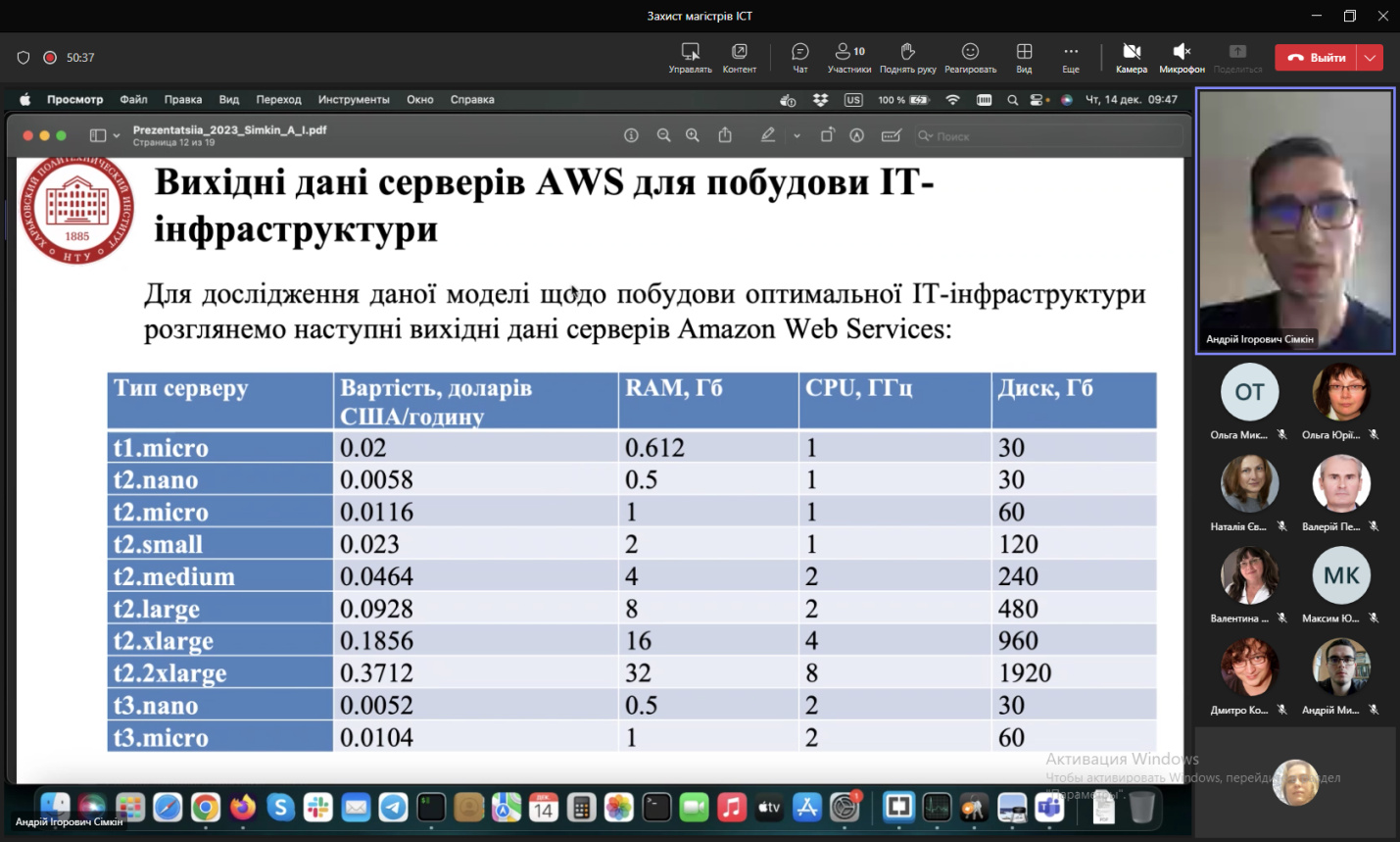This screenshot has width=1400, height=842.
Task: Open the Окно menu
Action: [x=420, y=99]
